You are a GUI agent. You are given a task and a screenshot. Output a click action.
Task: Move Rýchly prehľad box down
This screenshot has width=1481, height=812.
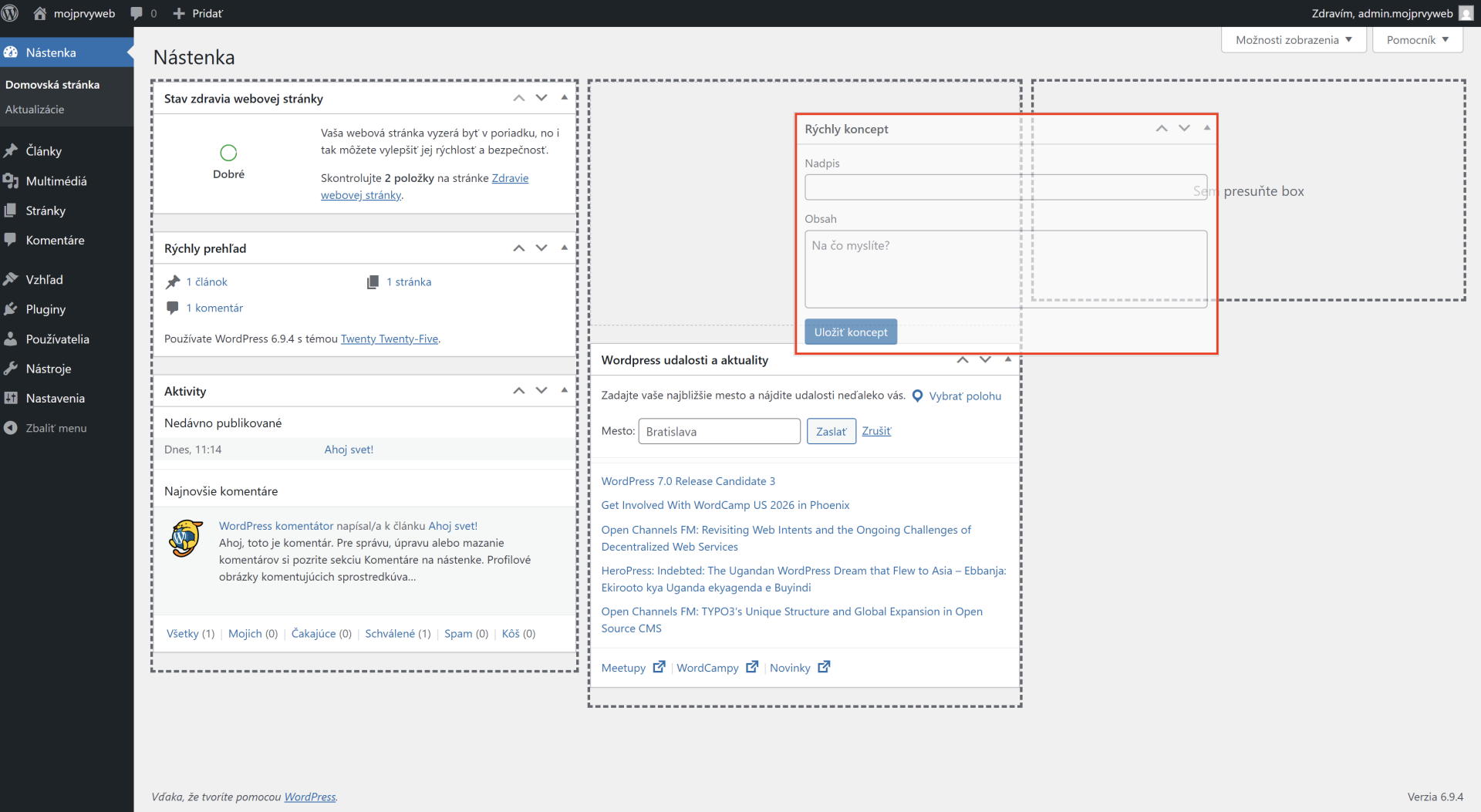[x=541, y=248]
